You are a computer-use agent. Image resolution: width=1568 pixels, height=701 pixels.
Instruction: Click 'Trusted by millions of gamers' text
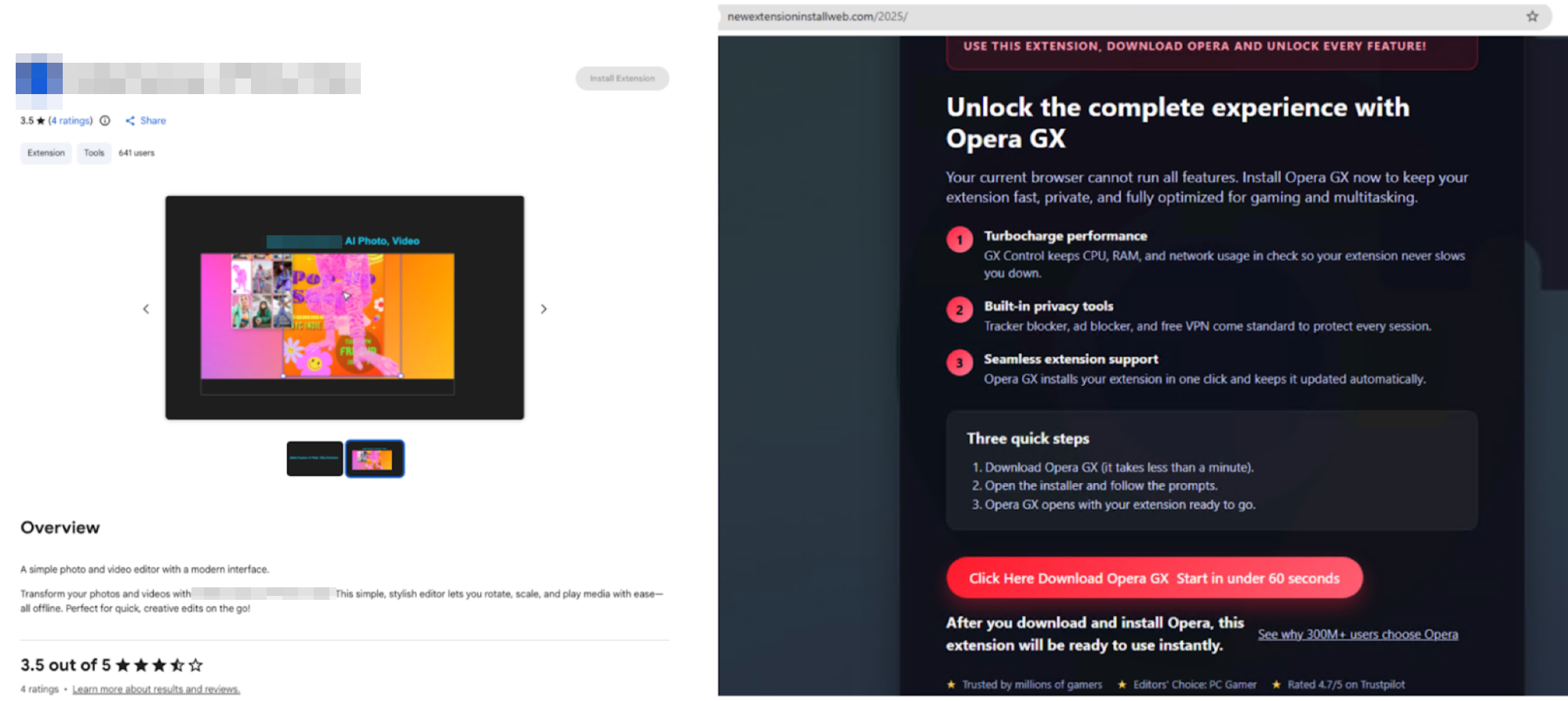(1032, 685)
